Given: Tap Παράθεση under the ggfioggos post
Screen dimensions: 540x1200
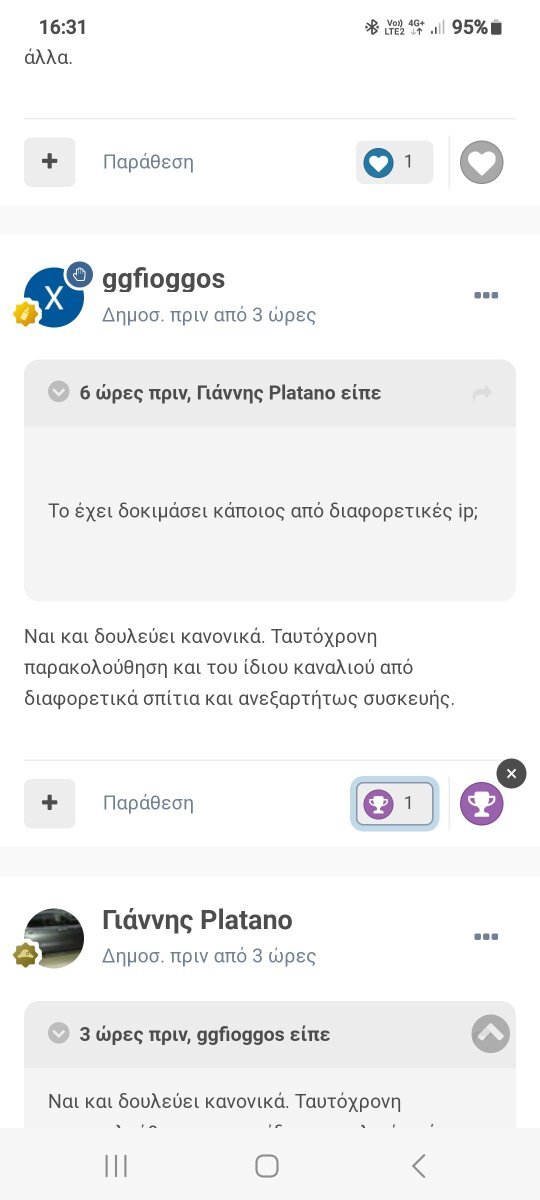Looking at the screenshot, I should click(148, 803).
